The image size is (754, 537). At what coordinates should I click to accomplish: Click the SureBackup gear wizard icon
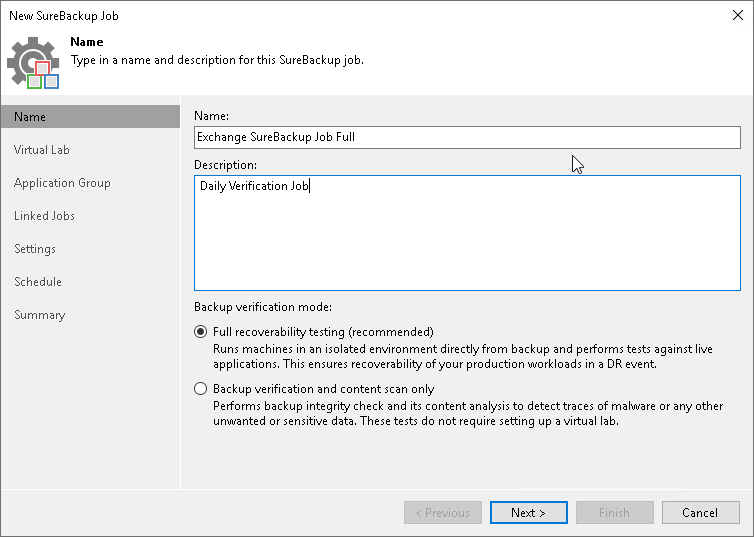[x=33, y=62]
